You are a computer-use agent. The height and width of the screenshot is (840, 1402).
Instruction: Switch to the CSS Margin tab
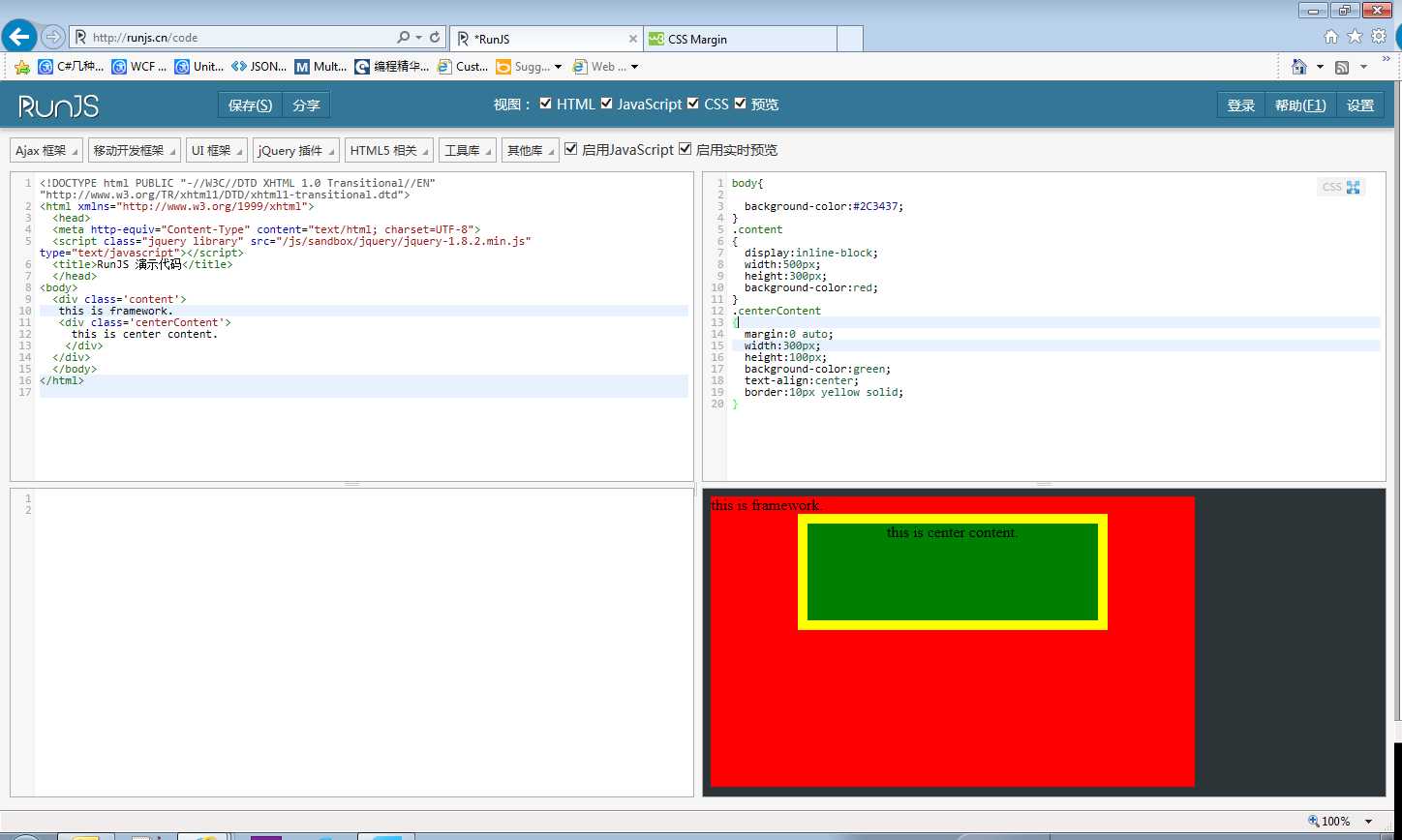tap(740, 39)
